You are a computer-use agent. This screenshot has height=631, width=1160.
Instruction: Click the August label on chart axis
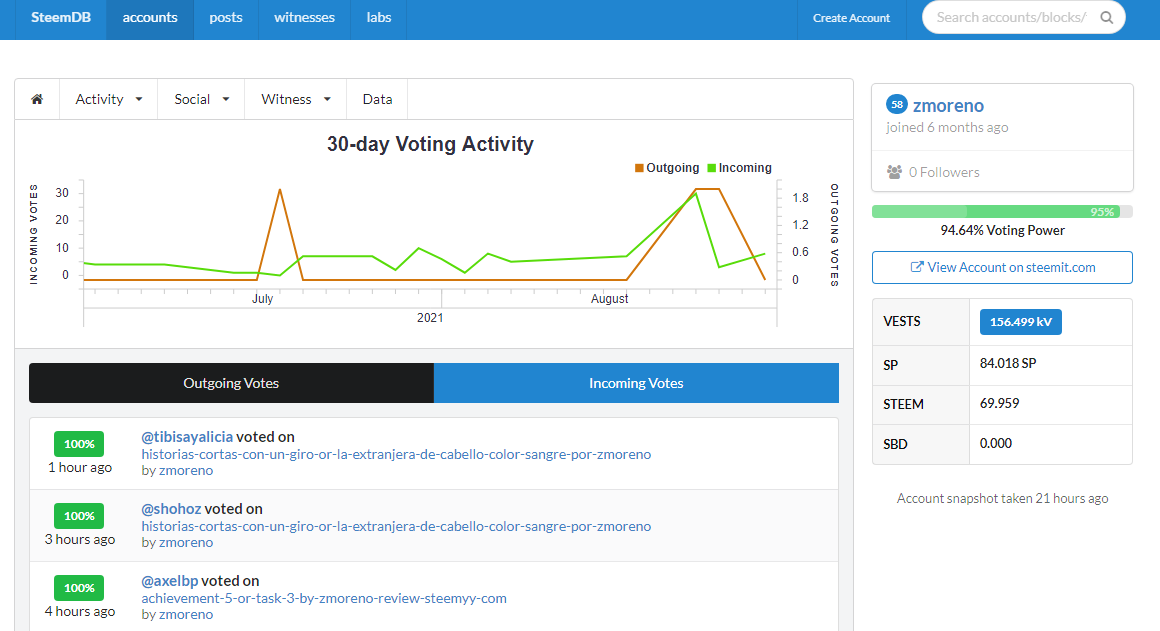(x=610, y=299)
